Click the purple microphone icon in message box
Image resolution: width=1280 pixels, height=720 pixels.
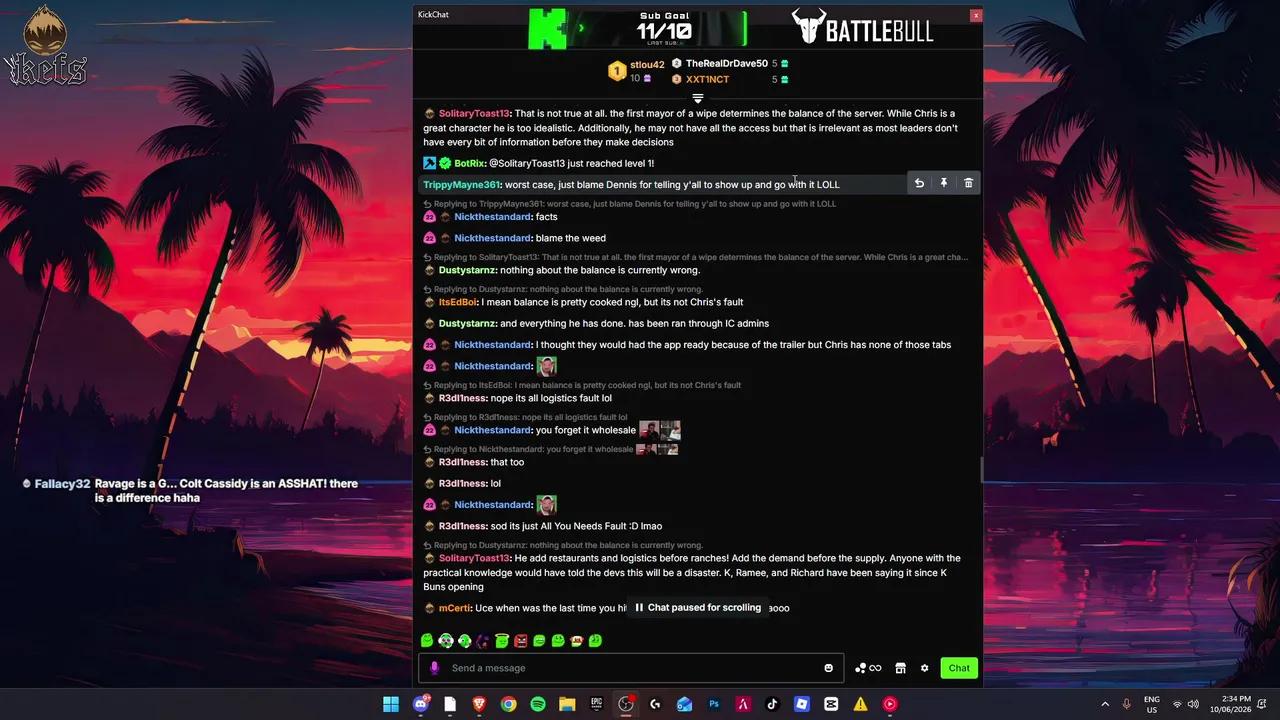[x=434, y=668]
